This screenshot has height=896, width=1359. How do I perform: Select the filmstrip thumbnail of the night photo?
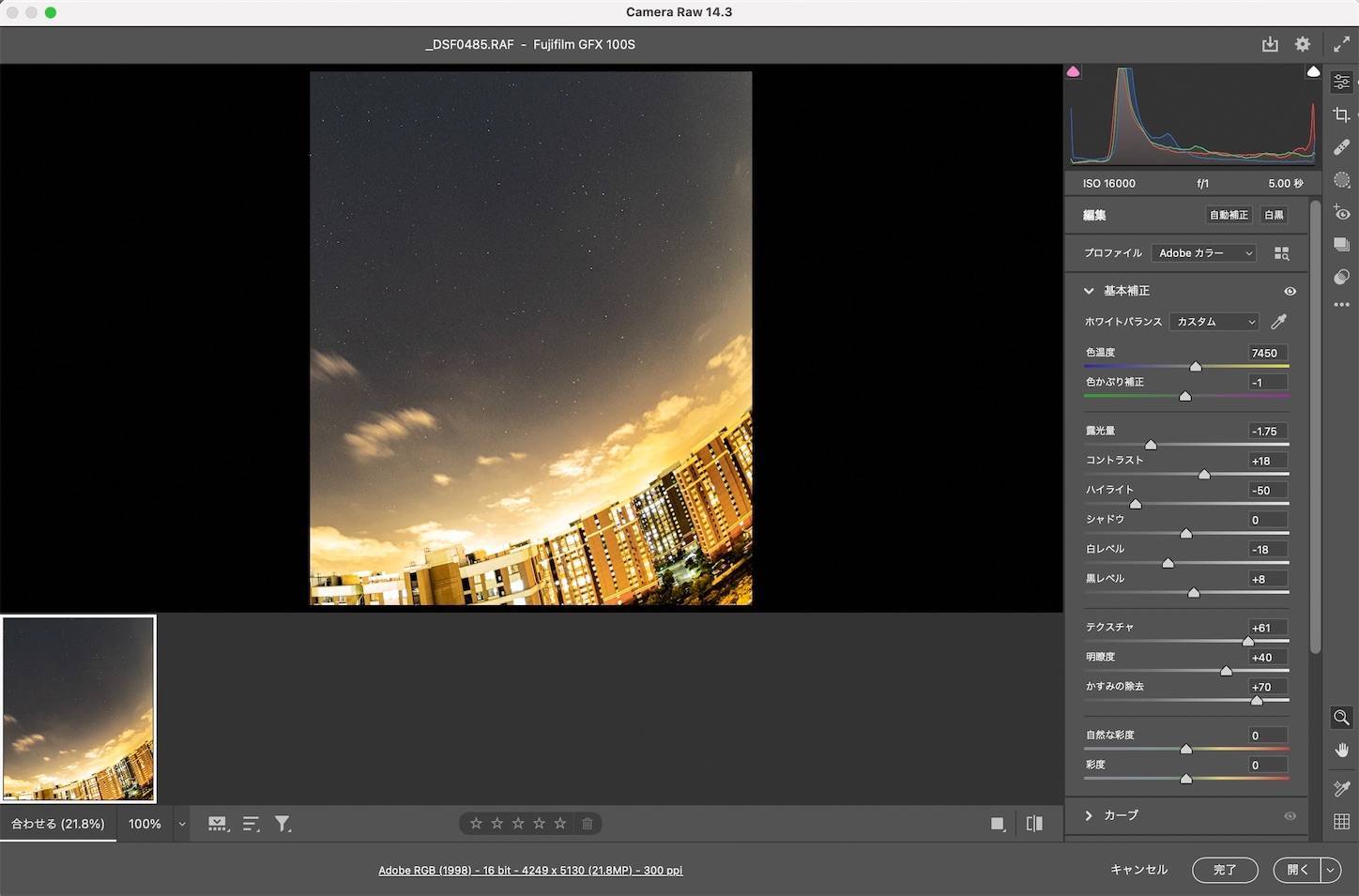click(x=79, y=709)
